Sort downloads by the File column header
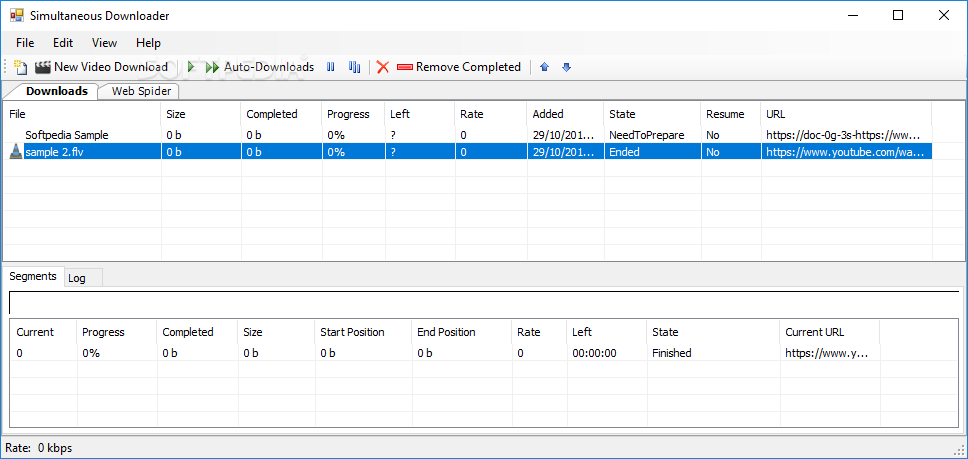 (x=82, y=114)
